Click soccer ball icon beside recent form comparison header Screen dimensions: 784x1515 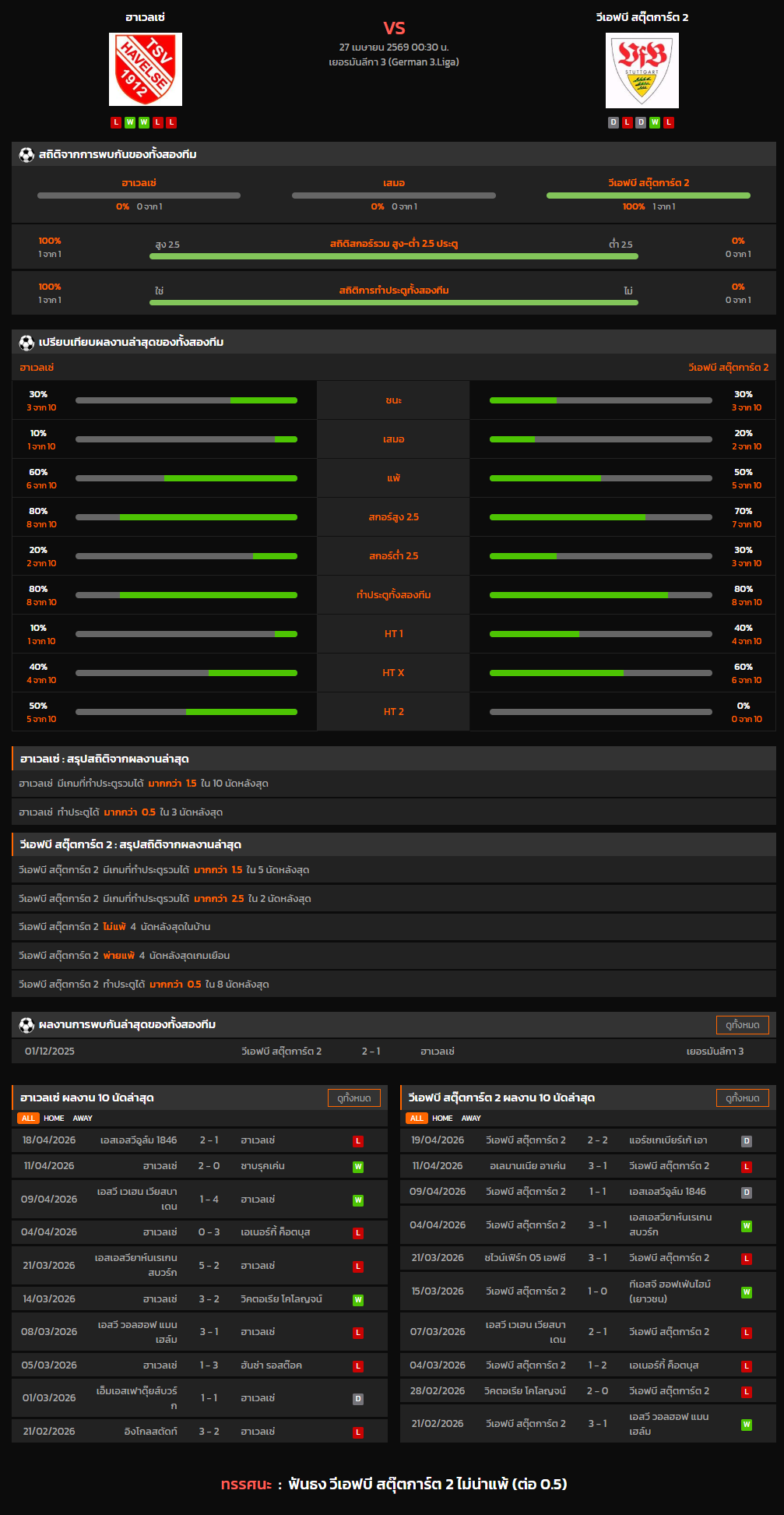[x=26, y=343]
